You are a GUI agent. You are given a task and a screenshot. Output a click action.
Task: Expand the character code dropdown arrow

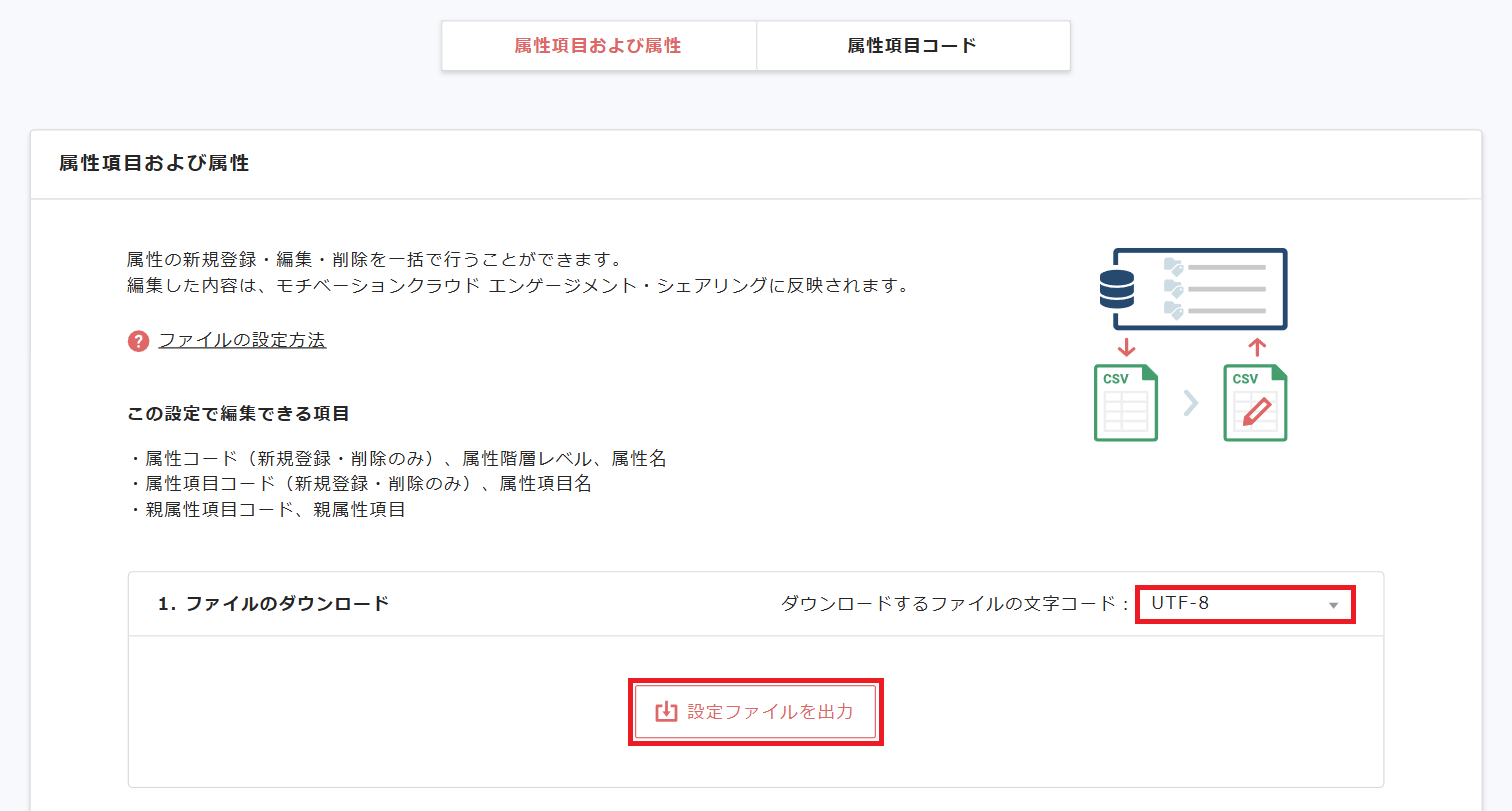click(x=1333, y=604)
